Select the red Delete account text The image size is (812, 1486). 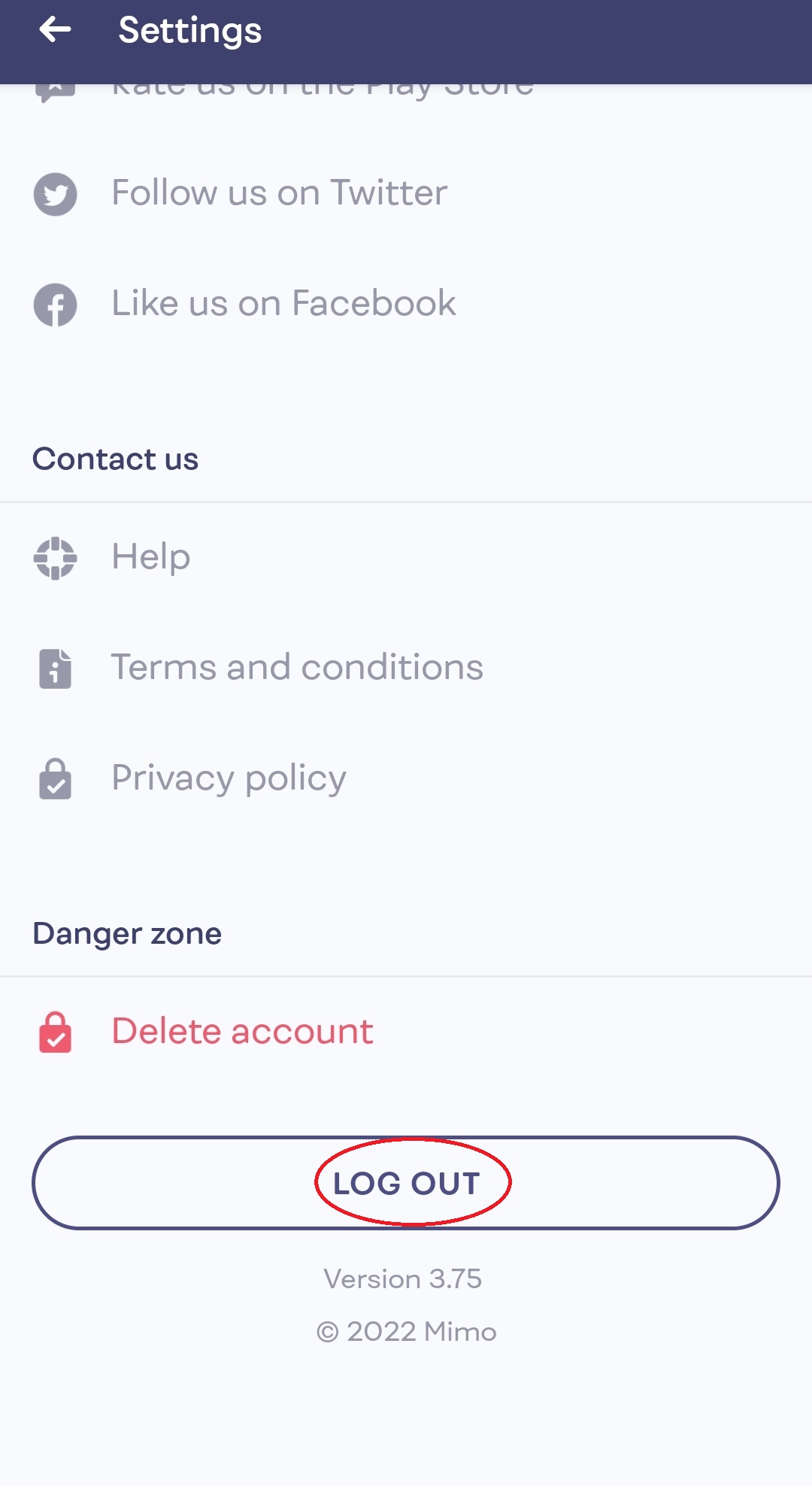[242, 1031]
